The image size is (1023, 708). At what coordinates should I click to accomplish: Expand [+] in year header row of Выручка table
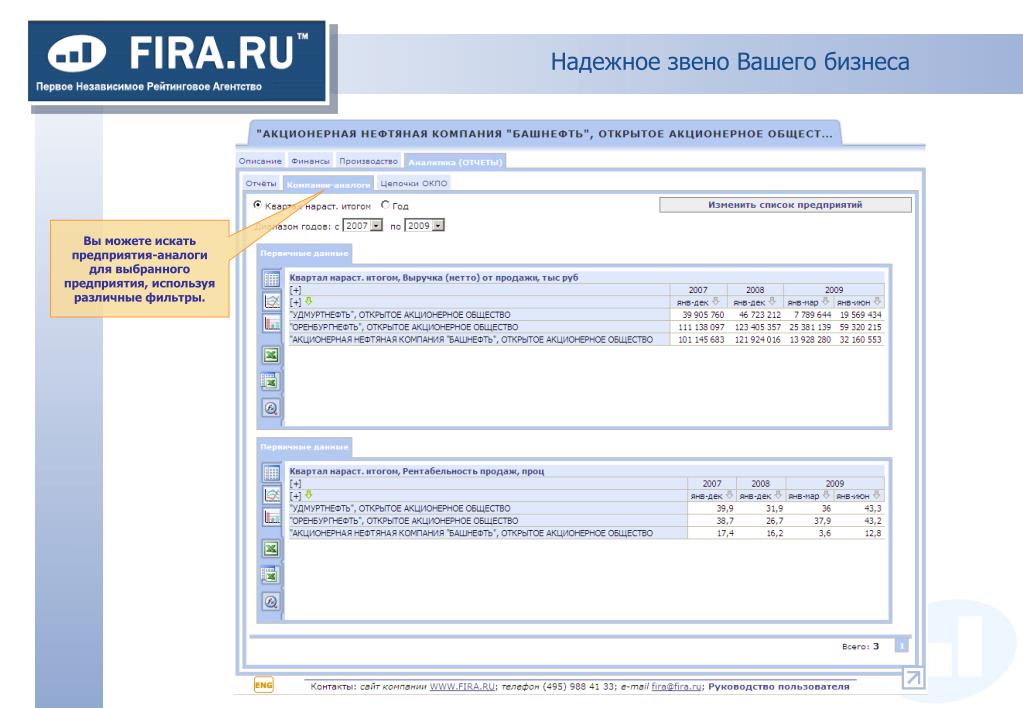click(x=296, y=290)
